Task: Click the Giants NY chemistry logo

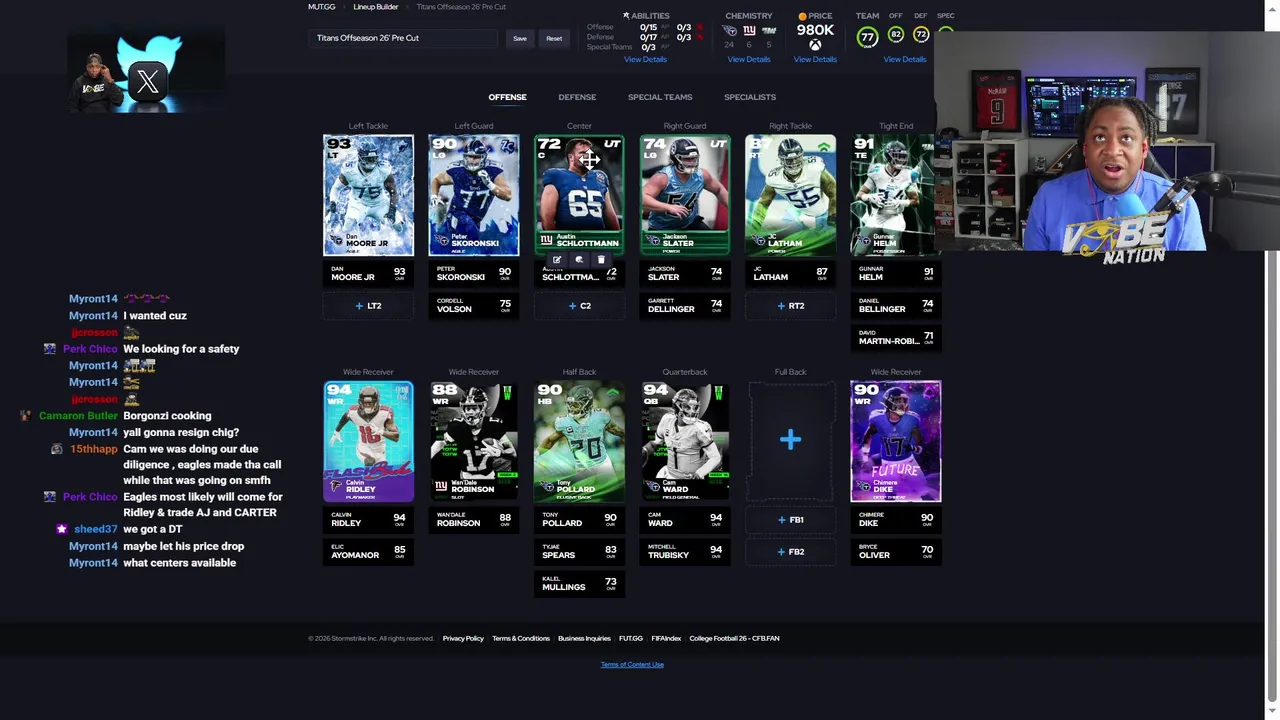Action: (x=749, y=31)
